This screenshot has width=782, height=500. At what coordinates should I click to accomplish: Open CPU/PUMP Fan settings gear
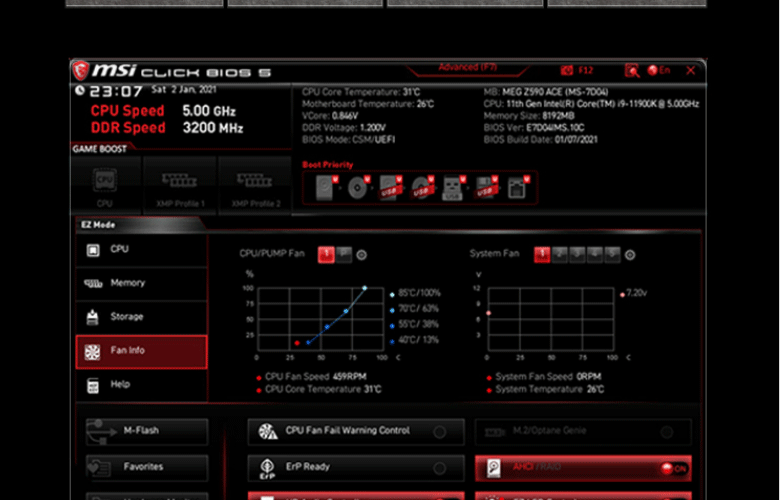[x=362, y=255]
